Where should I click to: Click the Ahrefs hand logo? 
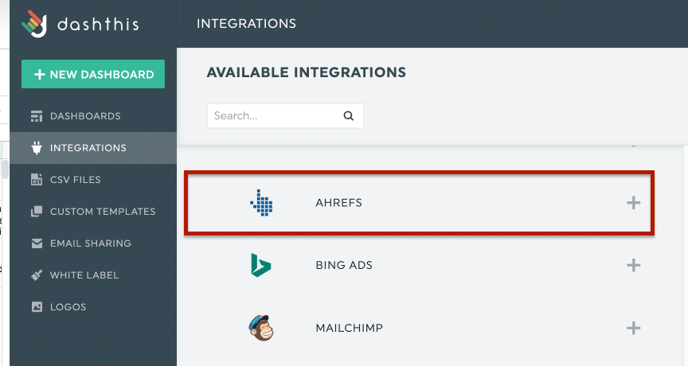tap(262, 203)
